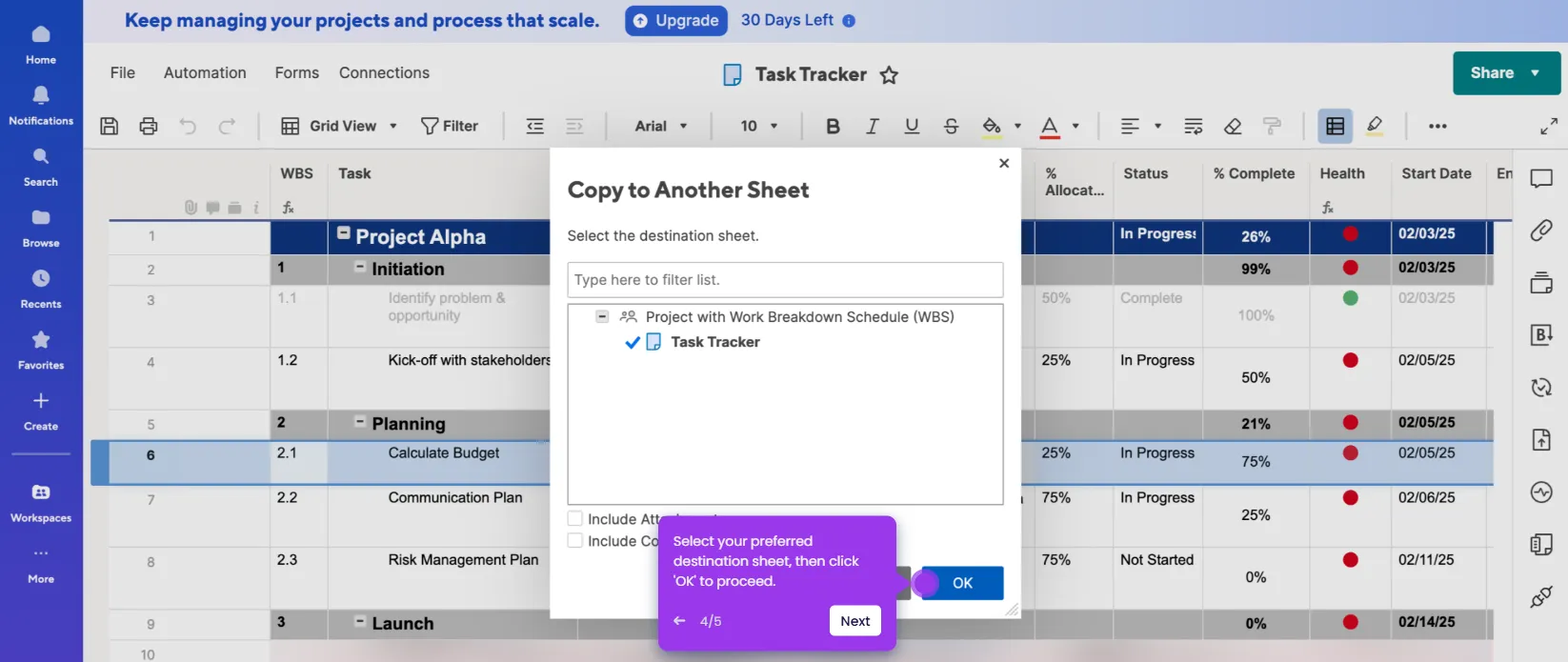Expand sheet to full screen
Viewport: 1568px width, 662px height.
(x=1549, y=126)
